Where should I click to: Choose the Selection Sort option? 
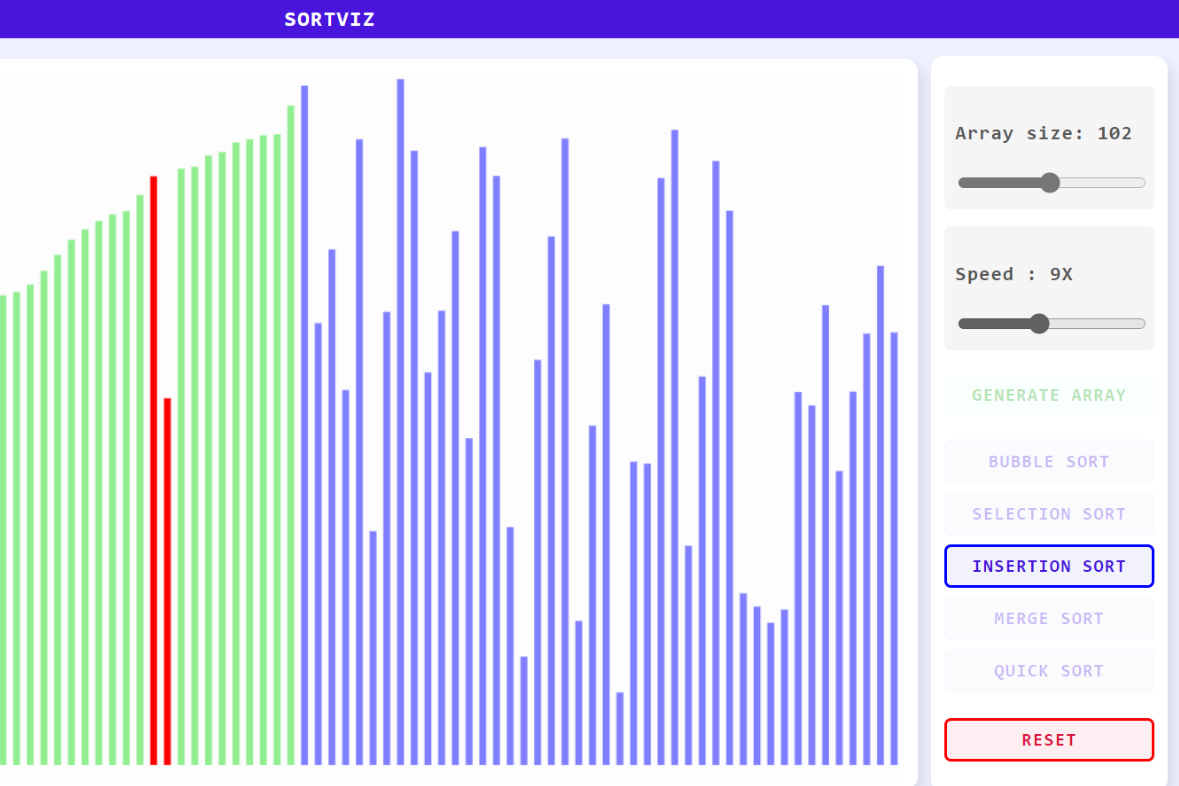(1049, 514)
